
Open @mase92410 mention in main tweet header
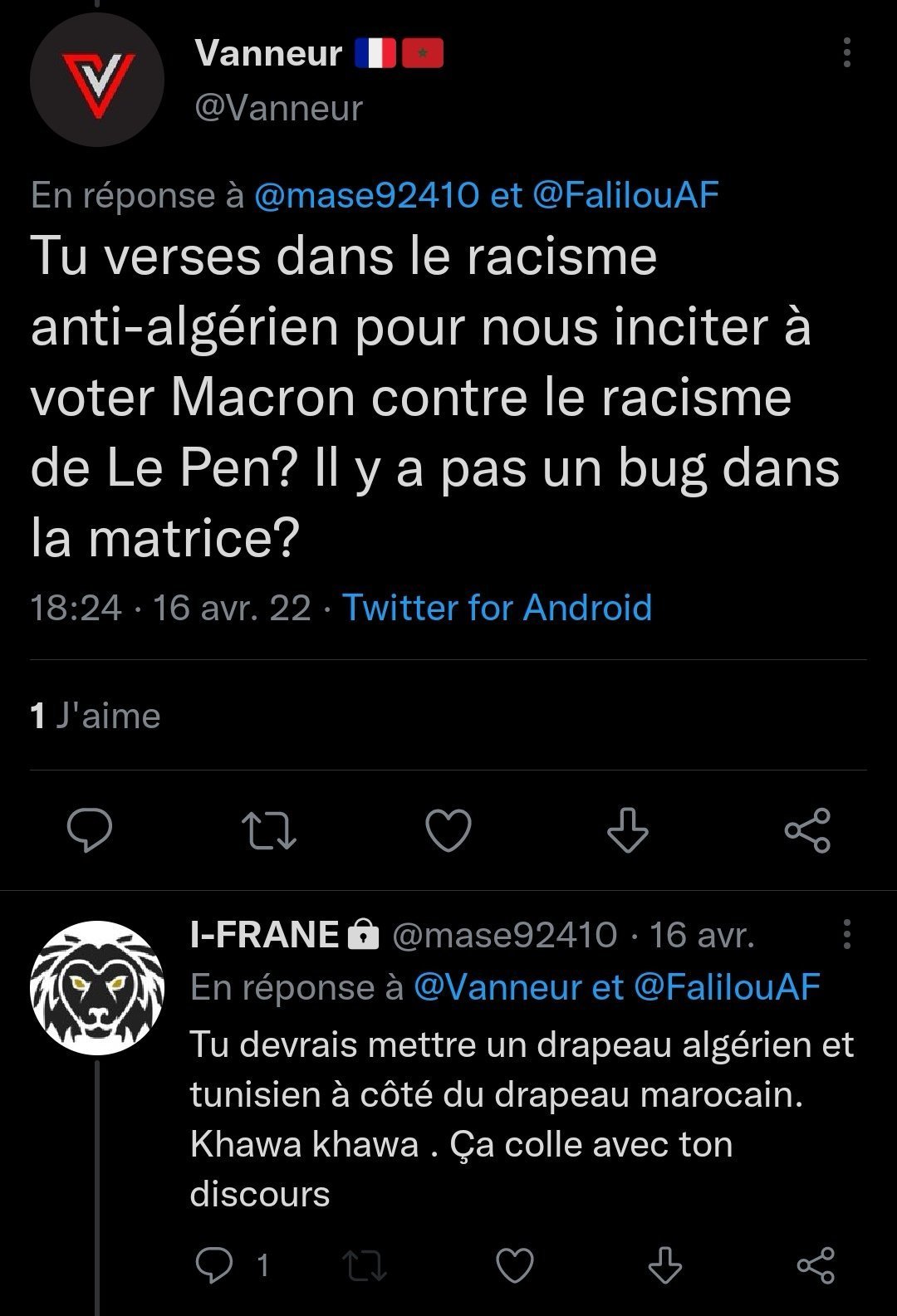click(x=366, y=196)
